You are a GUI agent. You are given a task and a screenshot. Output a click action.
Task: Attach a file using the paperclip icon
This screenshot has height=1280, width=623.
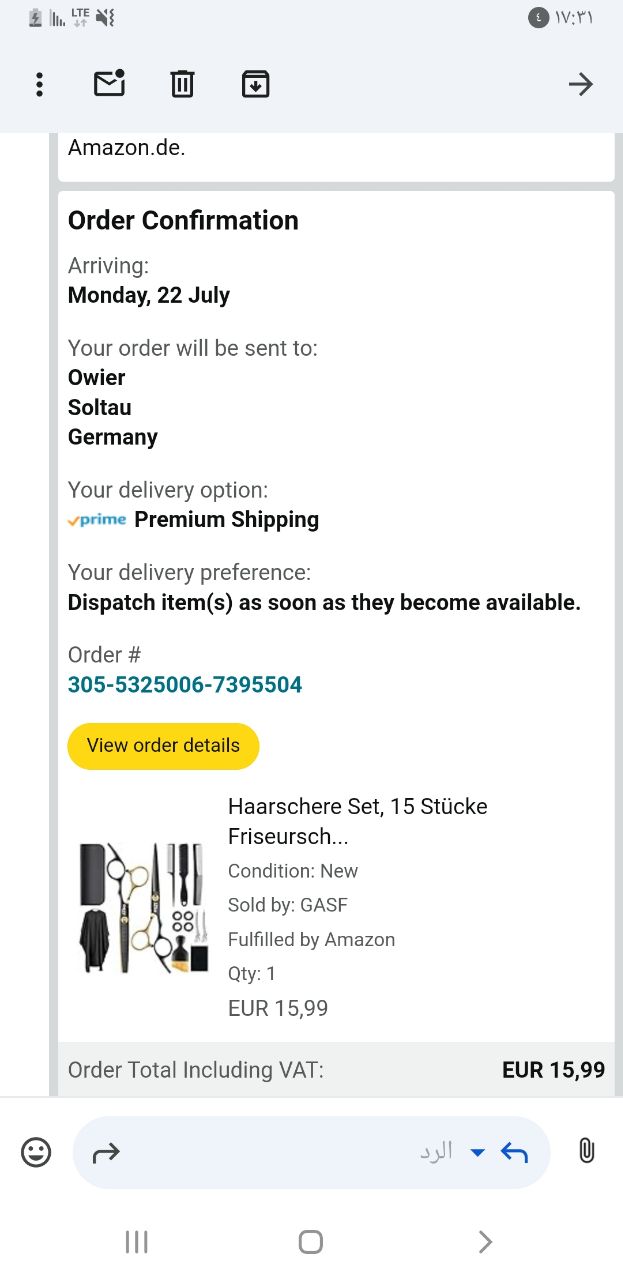pyautogui.click(x=587, y=1152)
